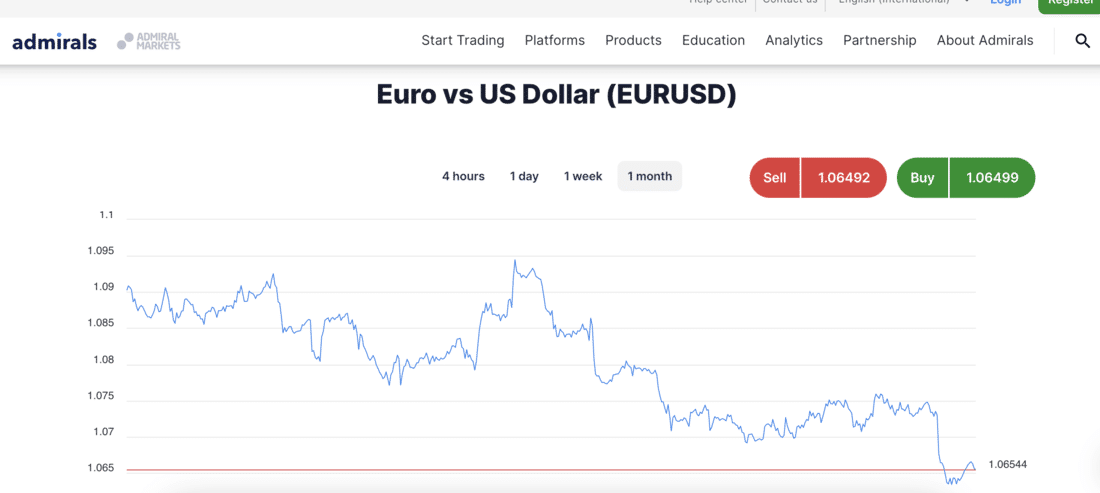This screenshot has height=493, width=1100.
Task: Click the Login link
Action: point(1005,3)
